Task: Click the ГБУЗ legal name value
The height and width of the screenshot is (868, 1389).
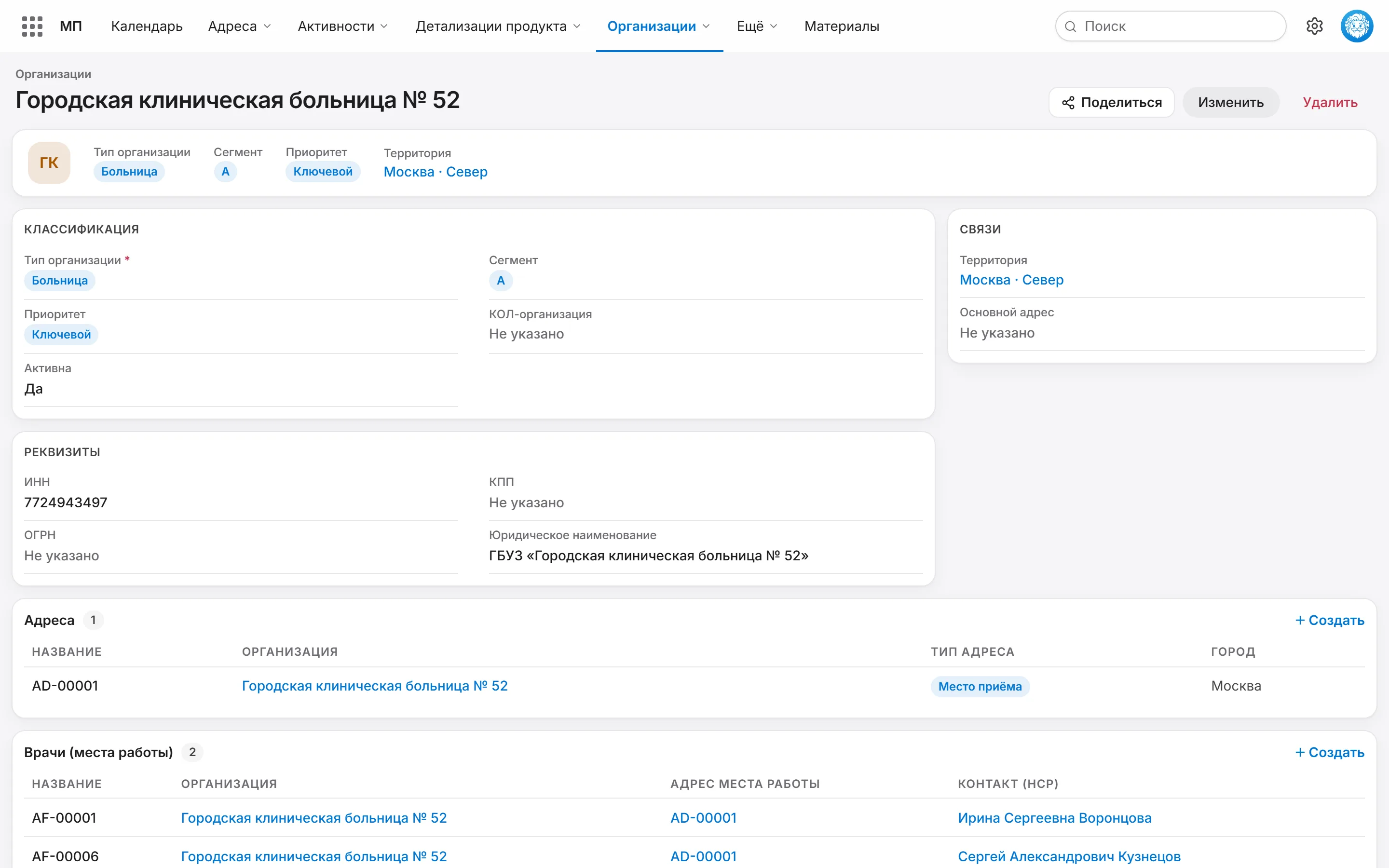Action: point(649,556)
